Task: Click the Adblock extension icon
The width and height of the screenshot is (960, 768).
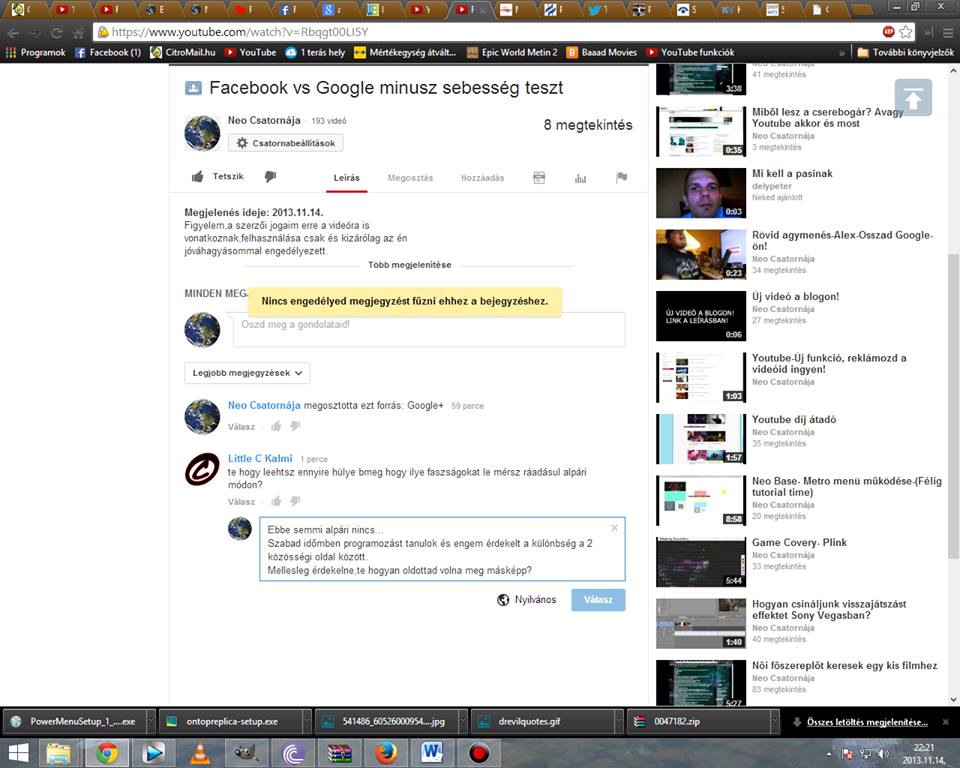Action: [888, 32]
